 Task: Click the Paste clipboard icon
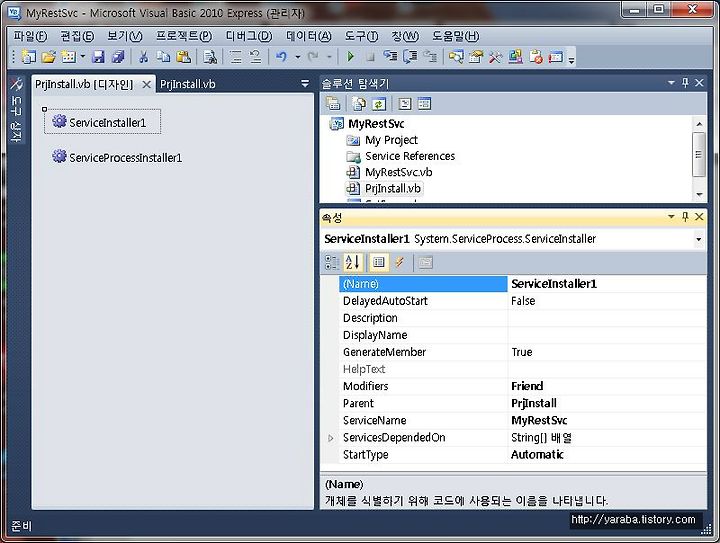tap(184, 57)
